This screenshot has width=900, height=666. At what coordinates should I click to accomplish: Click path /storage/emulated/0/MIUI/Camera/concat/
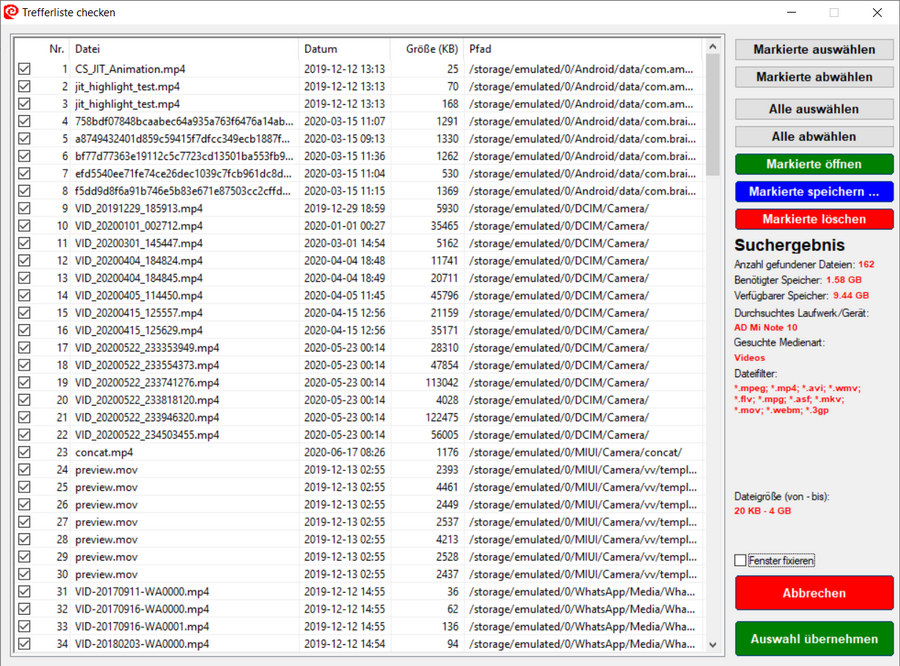(575, 452)
